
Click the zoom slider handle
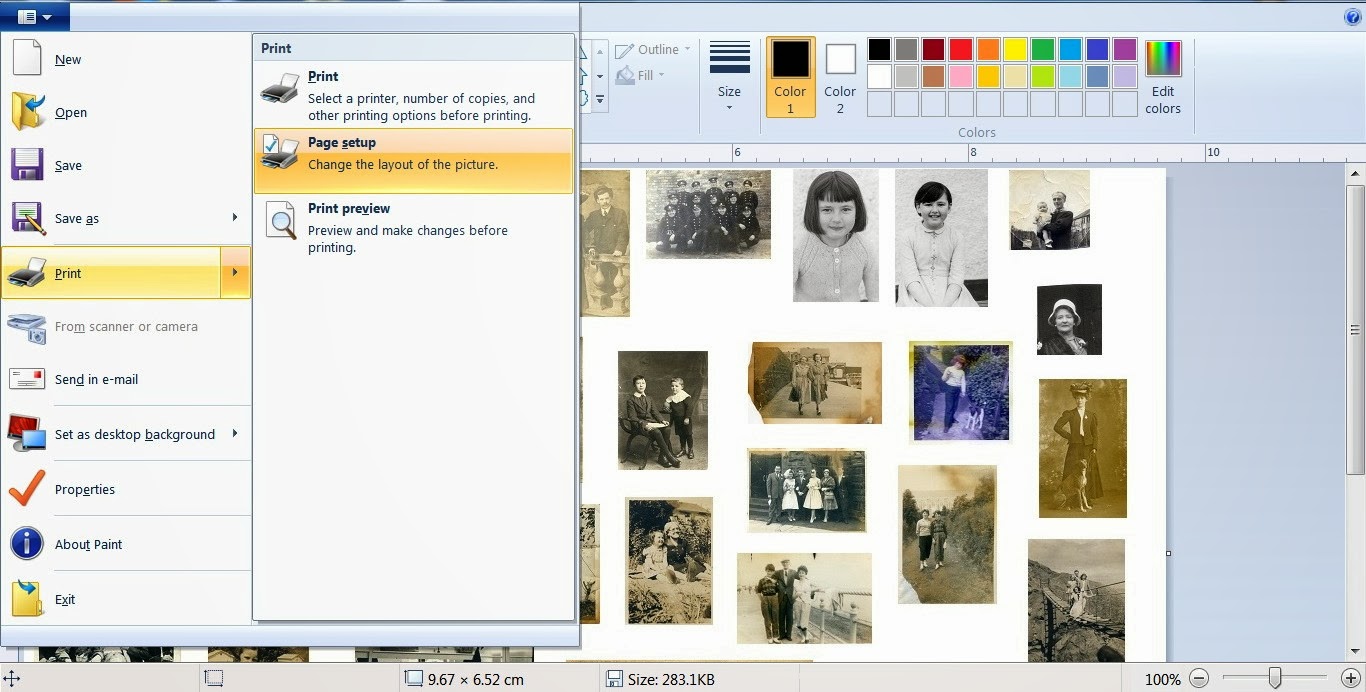pyautogui.click(x=1275, y=679)
